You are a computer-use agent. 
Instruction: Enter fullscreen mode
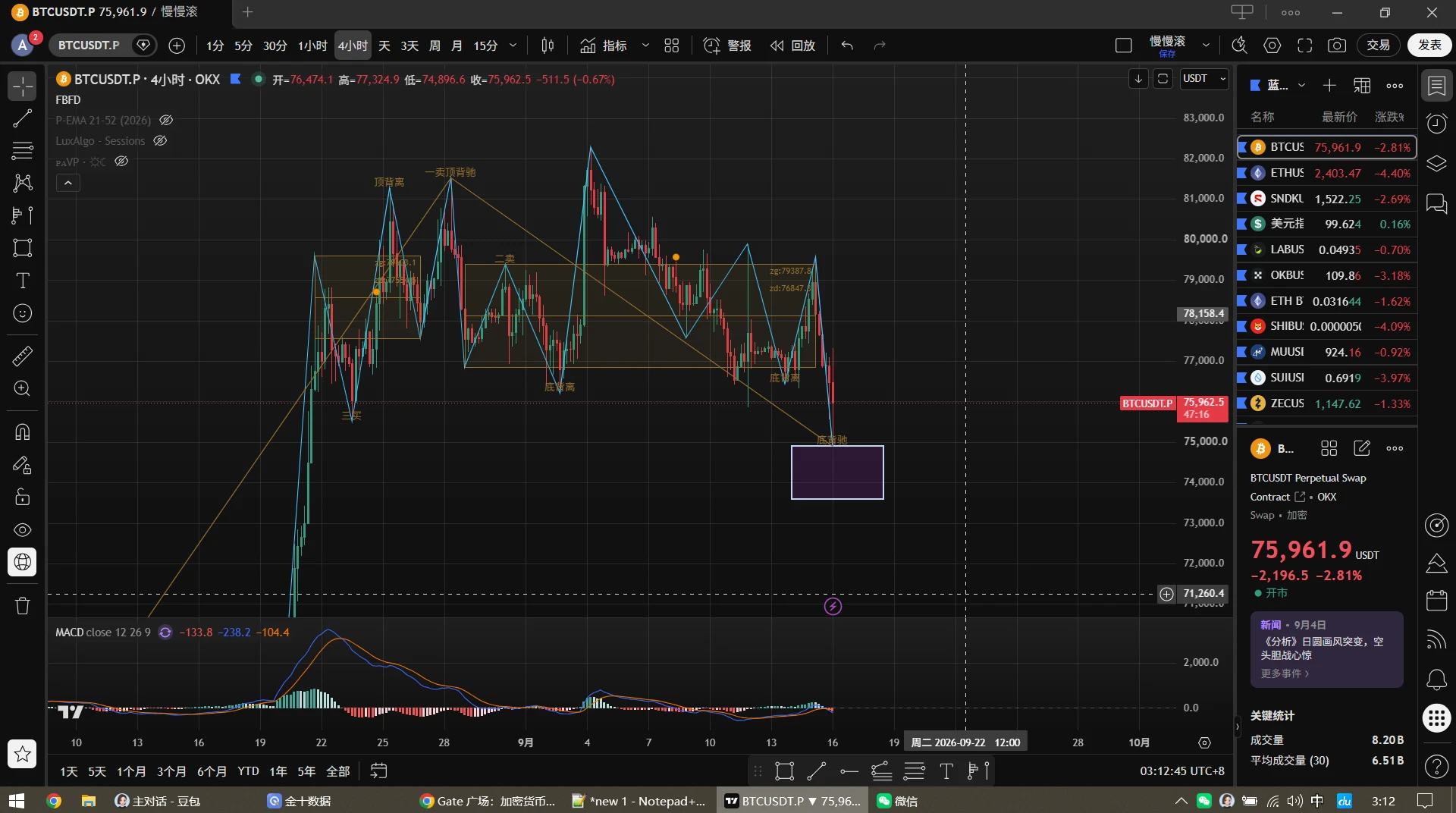[x=1305, y=46]
